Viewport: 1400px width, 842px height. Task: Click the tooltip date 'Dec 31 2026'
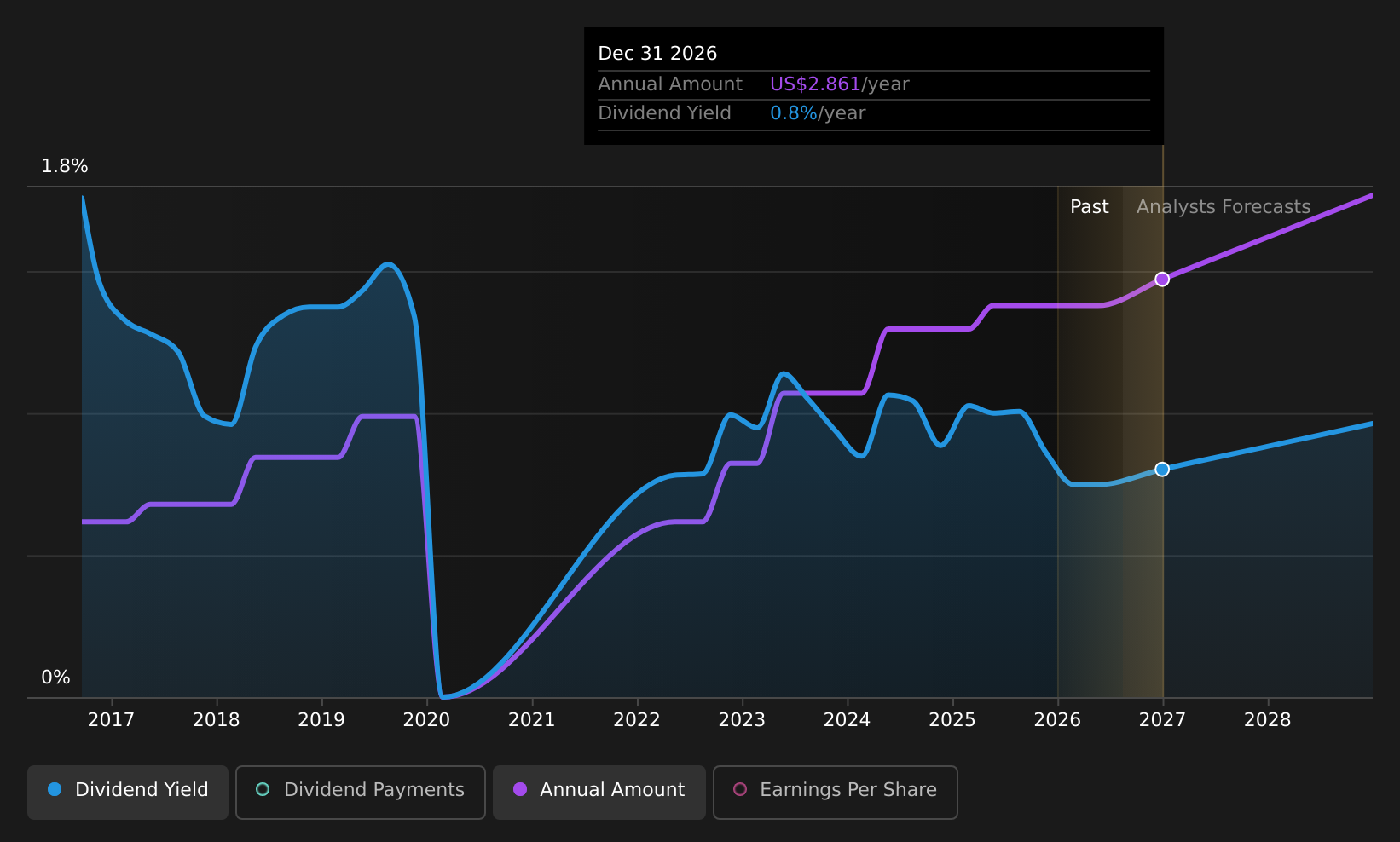(657, 54)
